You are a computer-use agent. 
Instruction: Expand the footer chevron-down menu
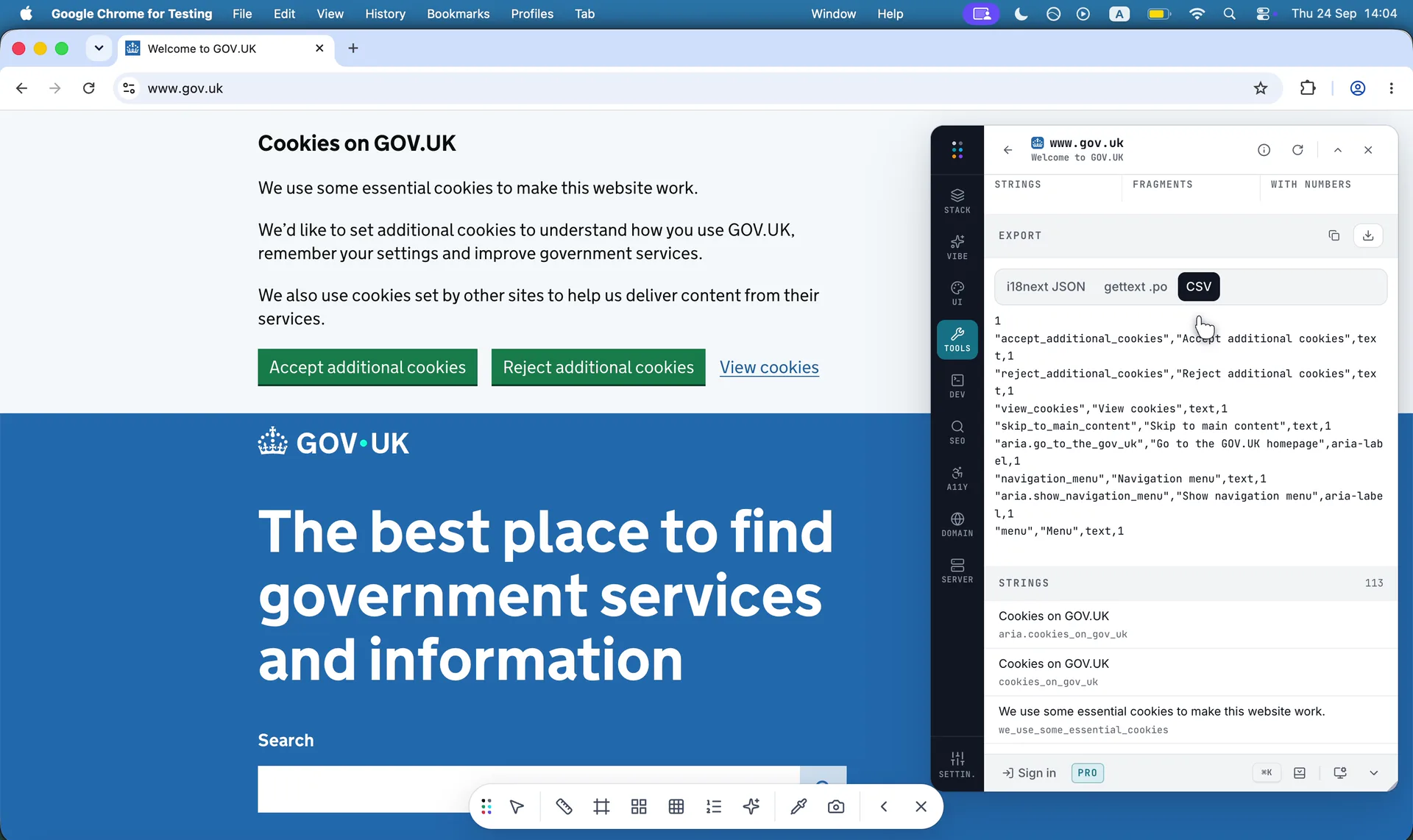1373,772
